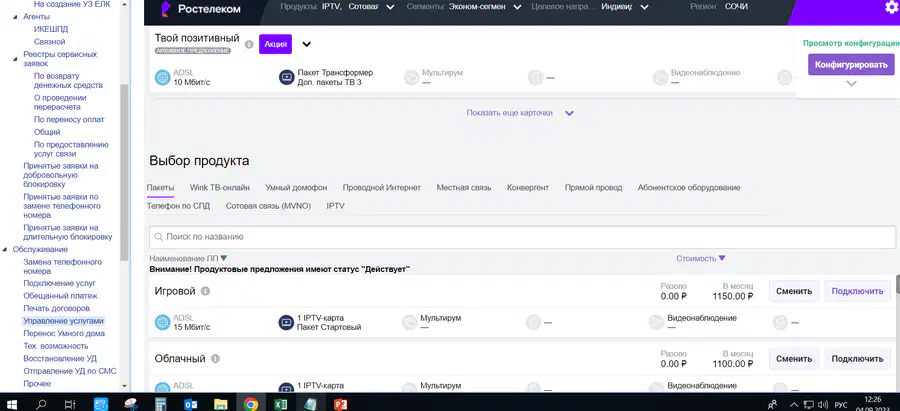Click left sidebar vertical scrollbar

(x=124, y=172)
